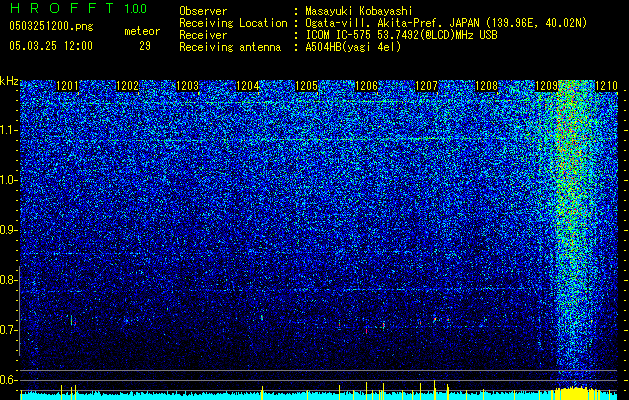Click the 1209 time marker
The image size is (629, 400).
[x=546, y=86]
